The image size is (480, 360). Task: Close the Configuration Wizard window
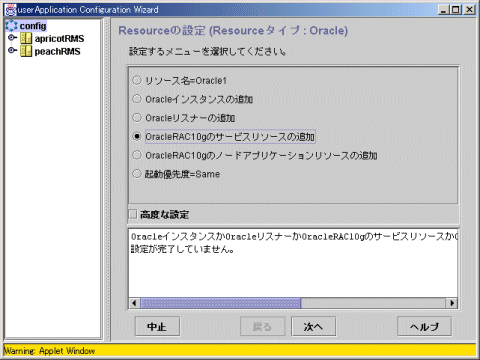(x=469, y=10)
